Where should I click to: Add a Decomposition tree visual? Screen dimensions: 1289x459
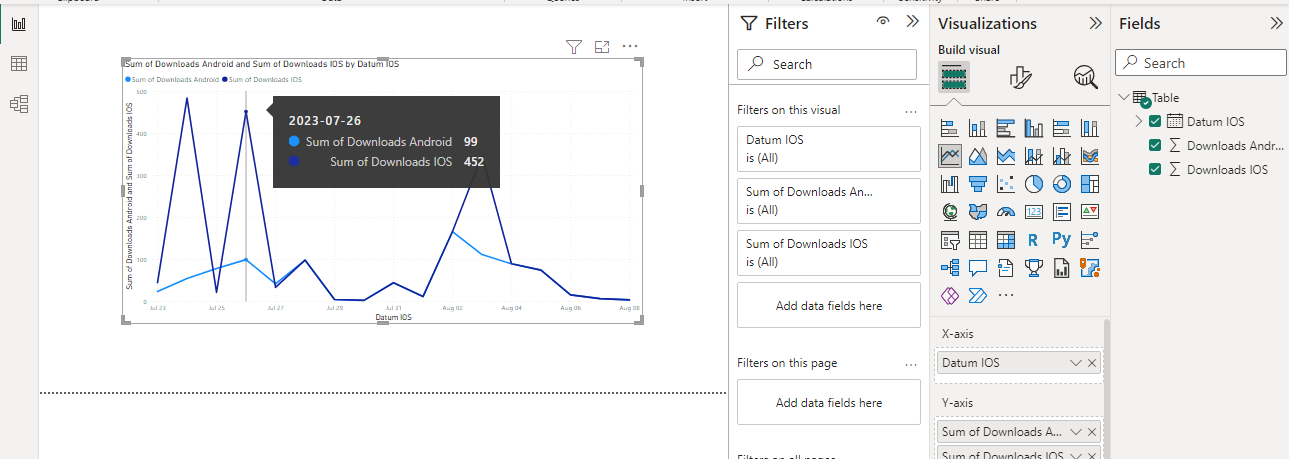pyautogui.click(x=950, y=268)
